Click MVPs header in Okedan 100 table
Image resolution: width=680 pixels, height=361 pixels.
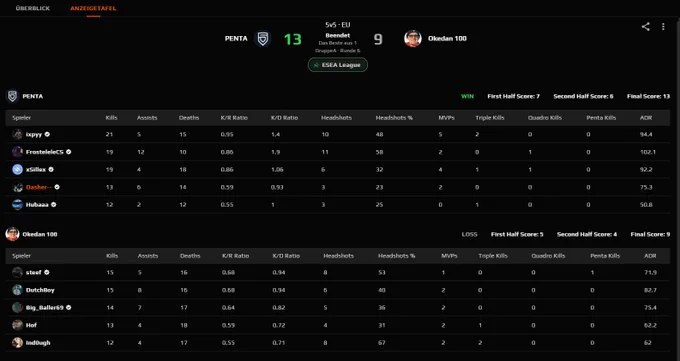tap(449, 256)
